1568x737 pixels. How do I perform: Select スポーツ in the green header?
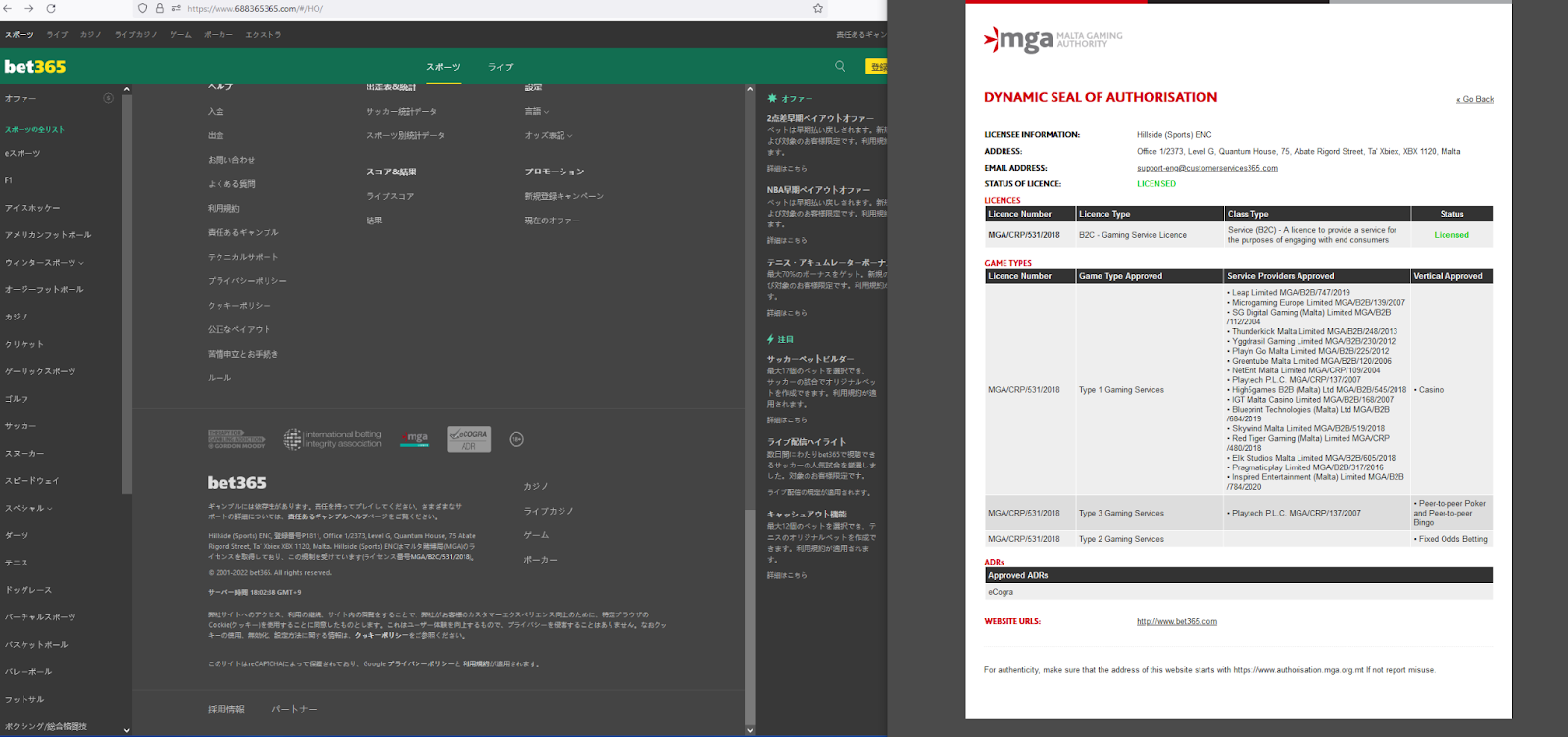click(443, 67)
